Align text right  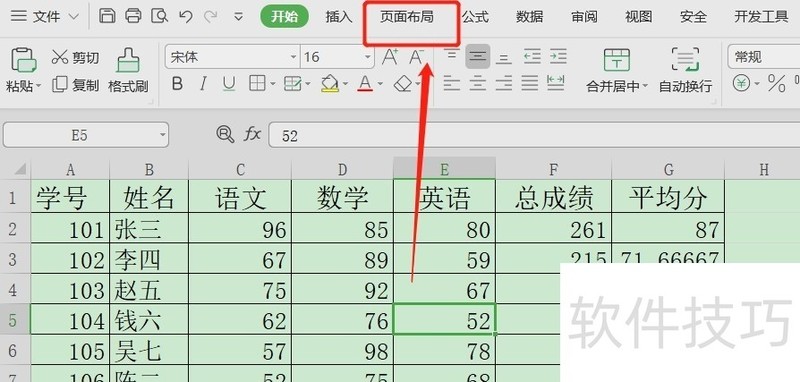coord(504,83)
